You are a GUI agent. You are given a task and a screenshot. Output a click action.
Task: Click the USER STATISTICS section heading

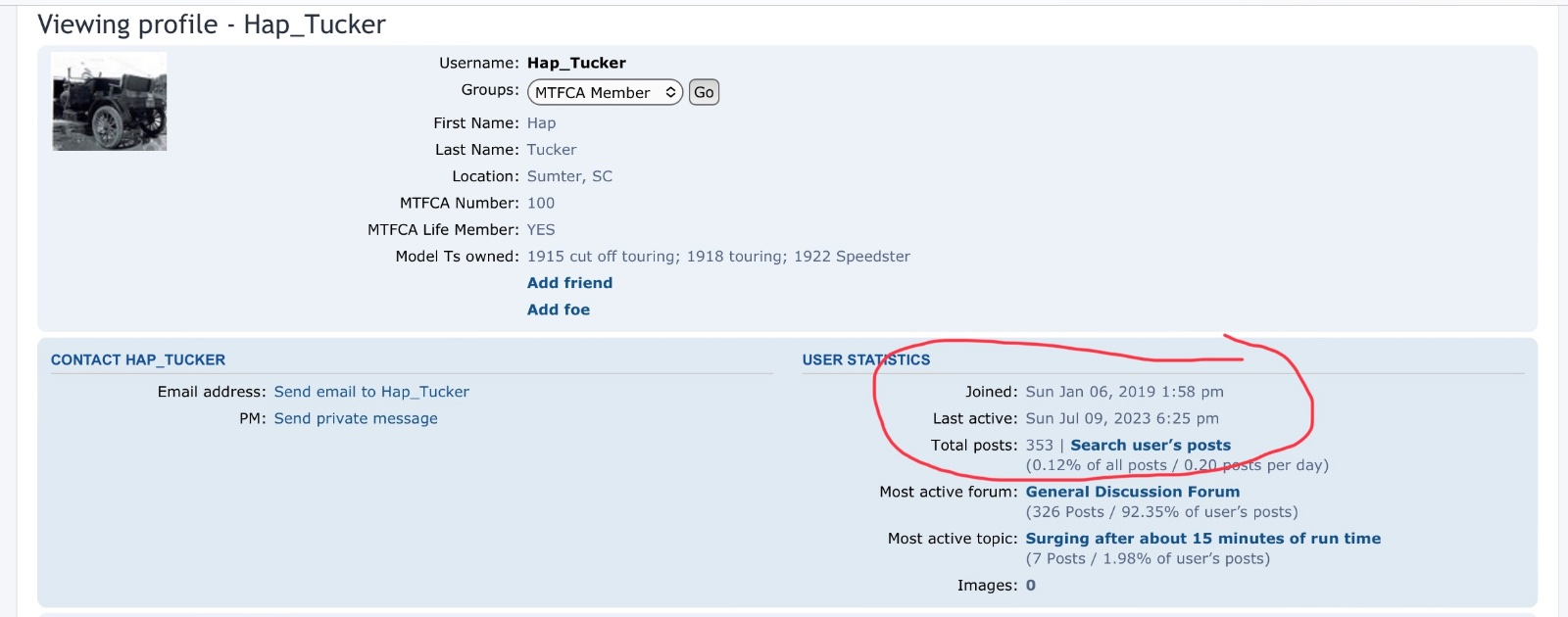tap(866, 359)
